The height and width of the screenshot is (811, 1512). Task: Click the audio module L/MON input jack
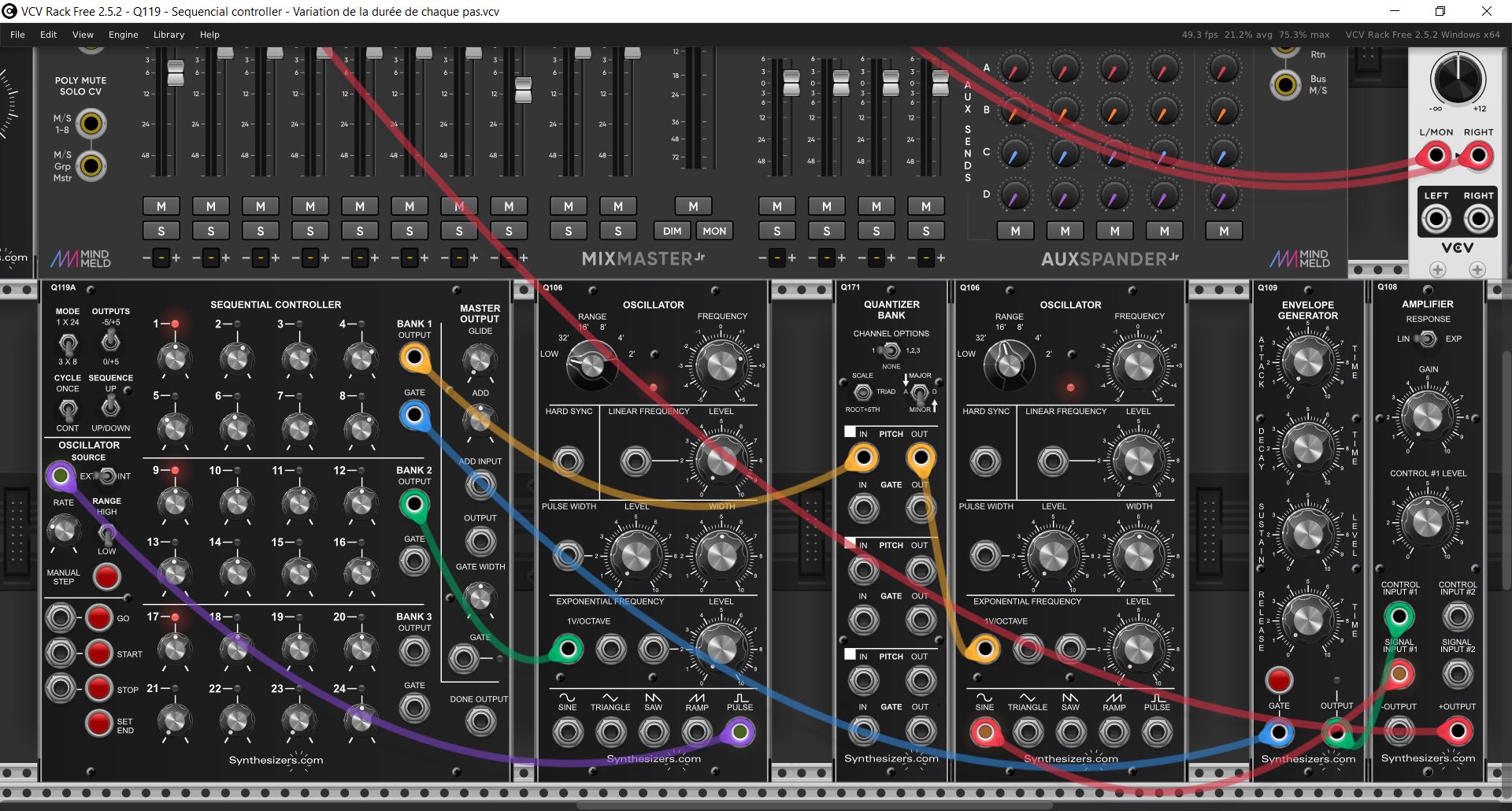(1436, 156)
